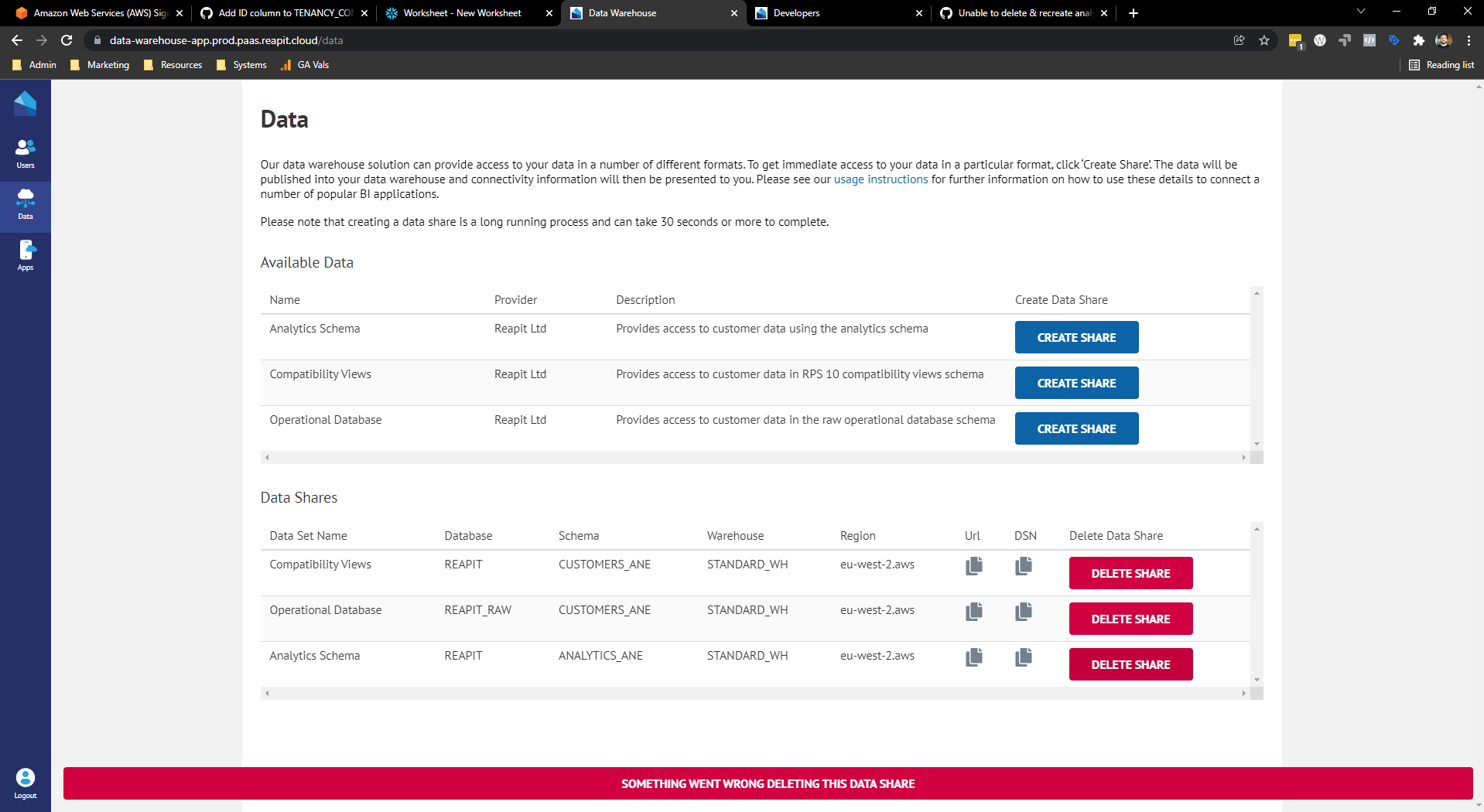Open the Apps section in the sidebar
Screen dimensions: 1484x812
click(x=26, y=254)
